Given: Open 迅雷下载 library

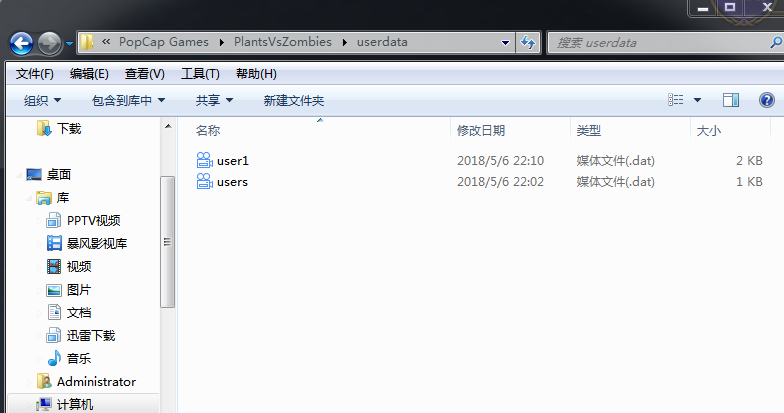Looking at the screenshot, I should point(90,336).
